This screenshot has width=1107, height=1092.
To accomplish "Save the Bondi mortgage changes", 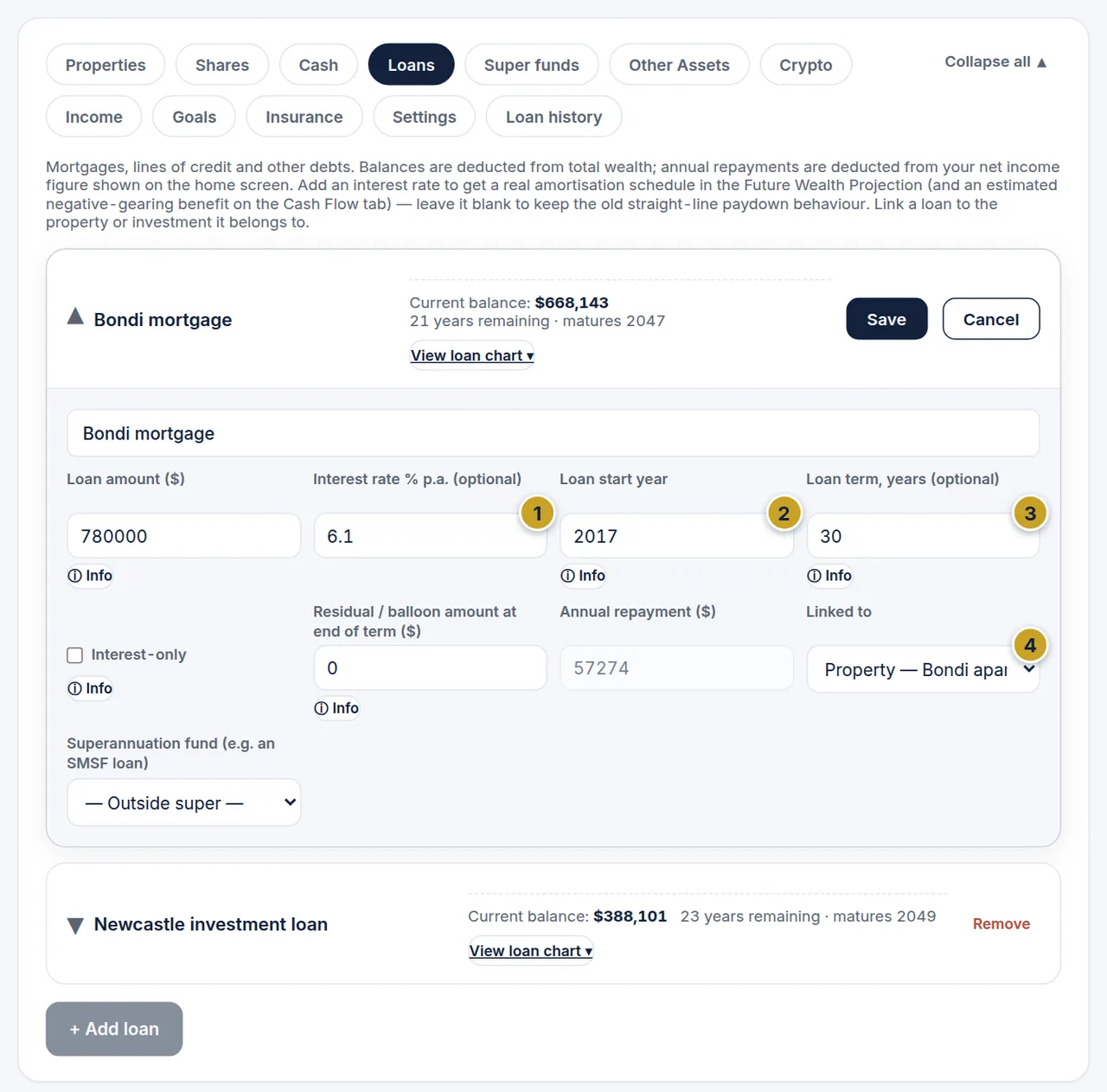I will (886, 319).
